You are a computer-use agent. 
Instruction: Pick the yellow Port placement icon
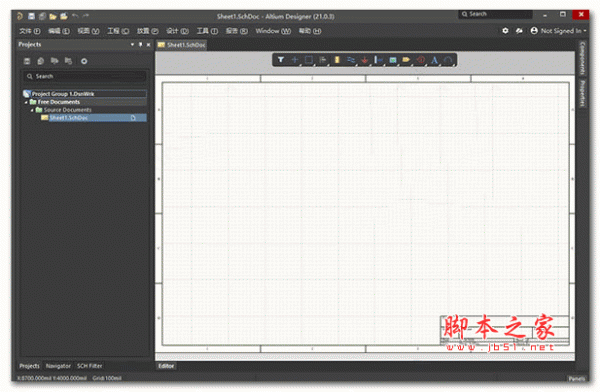point(406,60)
